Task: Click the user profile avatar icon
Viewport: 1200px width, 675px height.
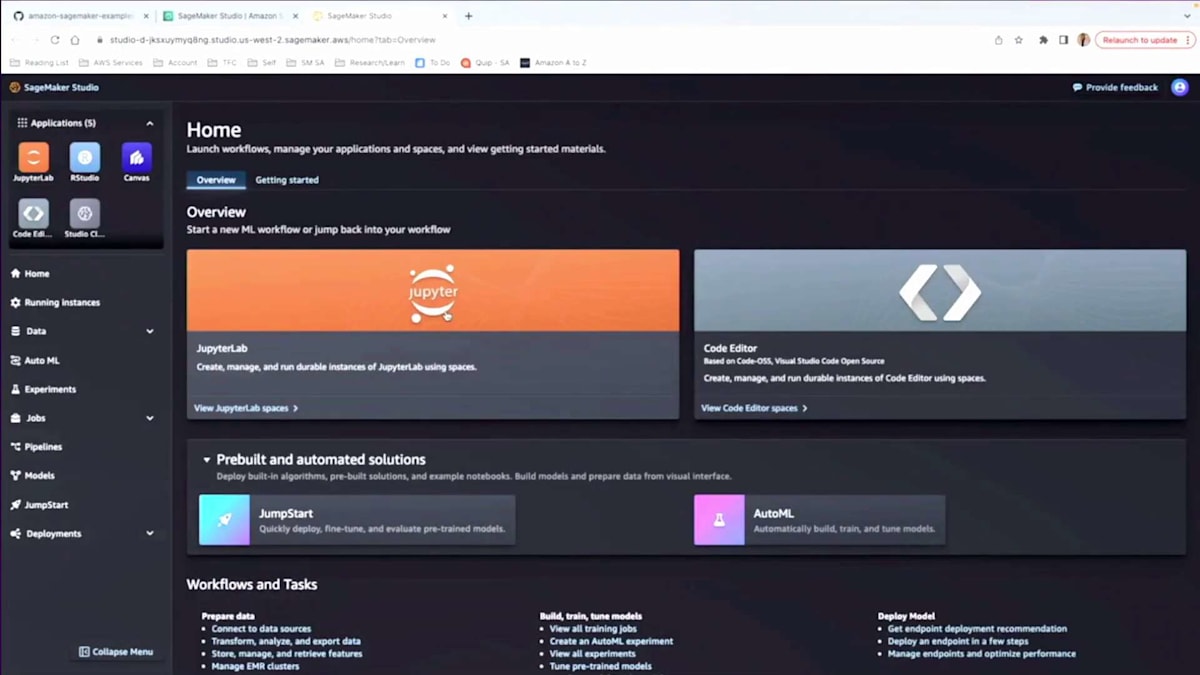Action: tap(1179, 87)
